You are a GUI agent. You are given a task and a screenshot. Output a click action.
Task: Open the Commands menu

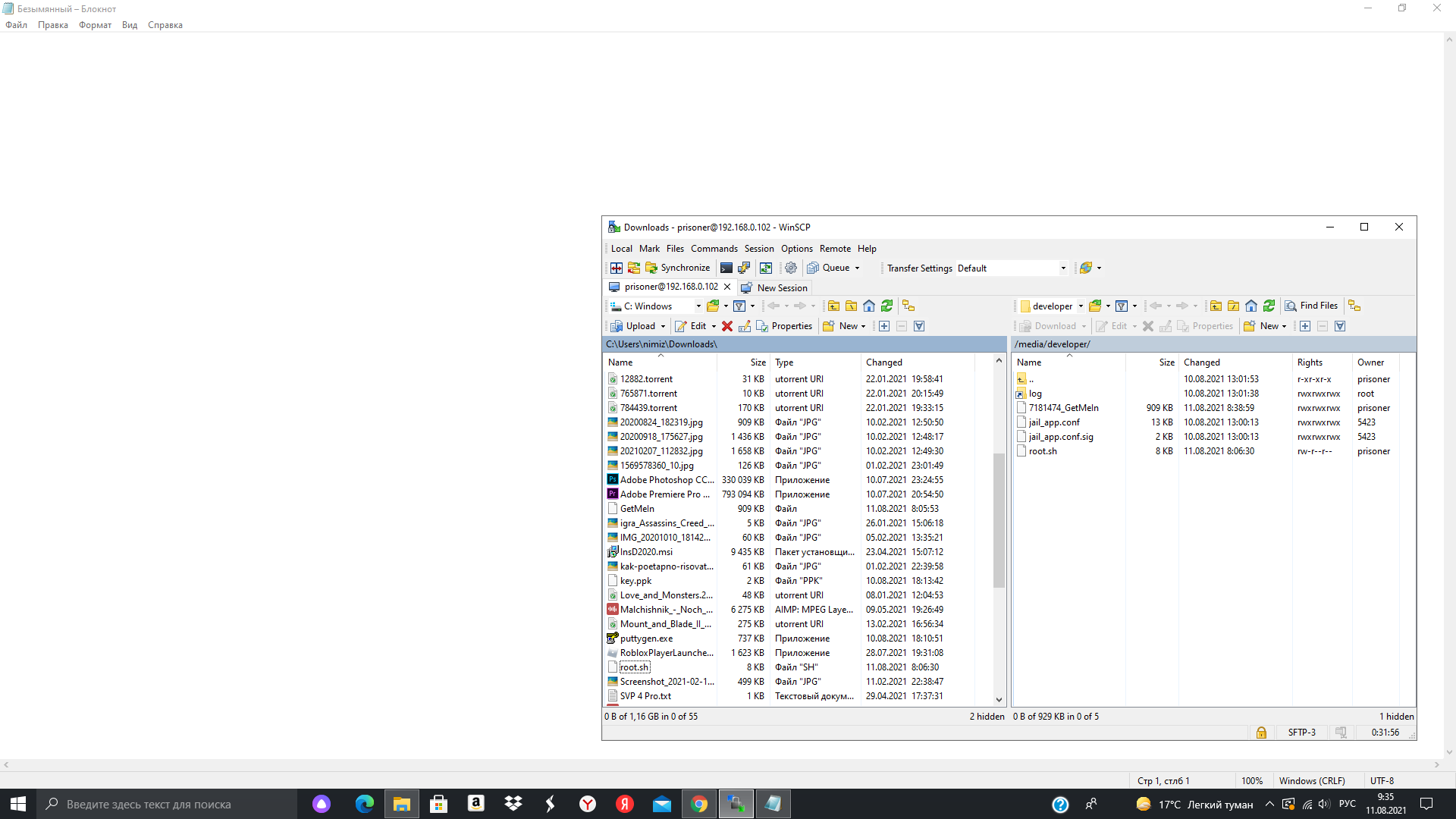click(714, 249)
